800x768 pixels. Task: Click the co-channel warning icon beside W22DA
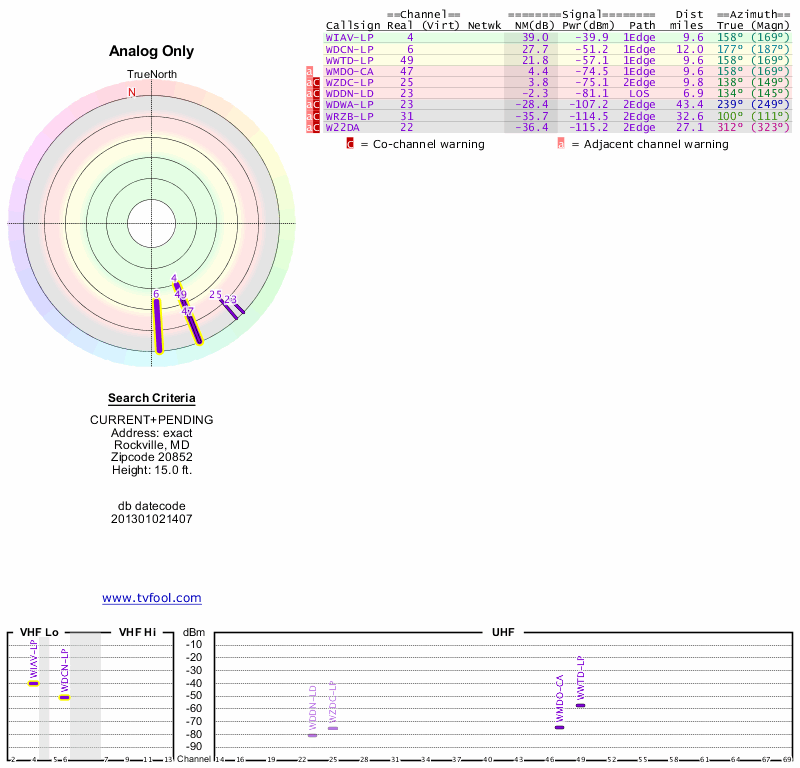click(316, 127)
